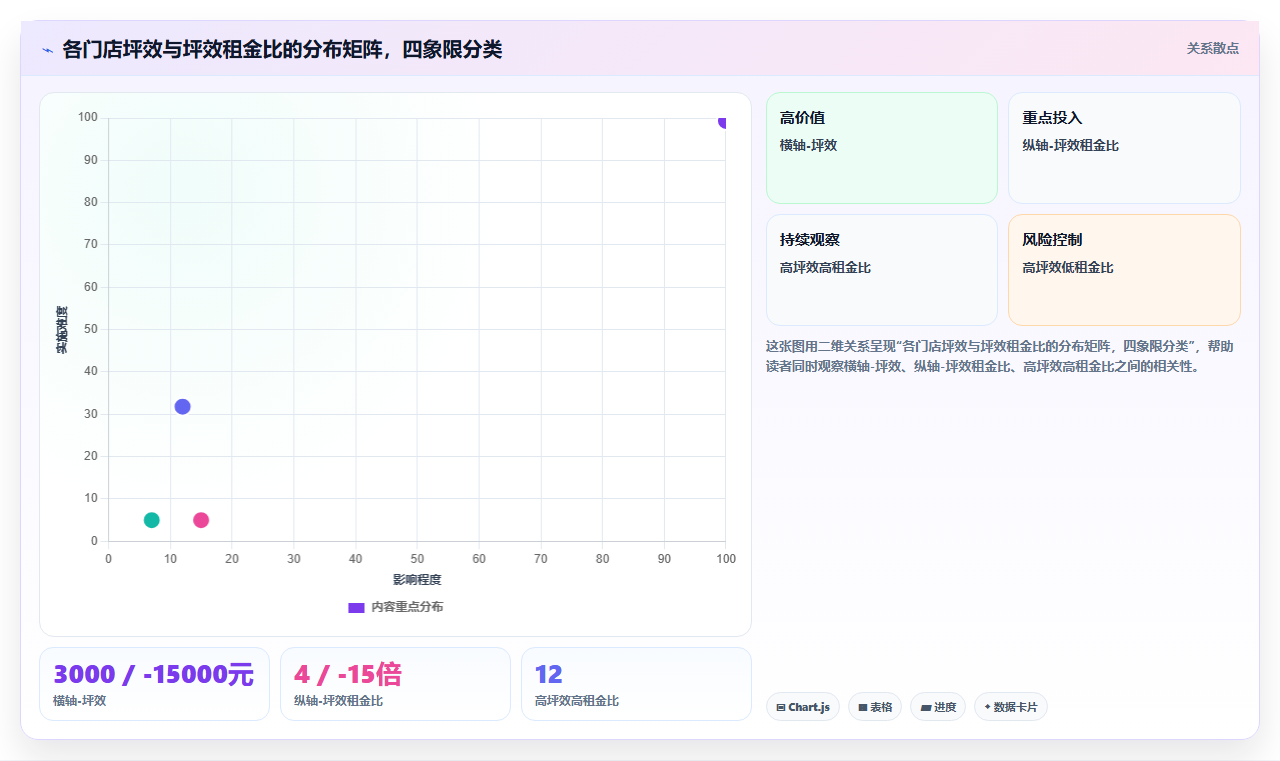The image size is (1280, 761).
Task: Click the chart title 各门店坪效与坪效租金比的分布矩阵
Action: point(282,49)
